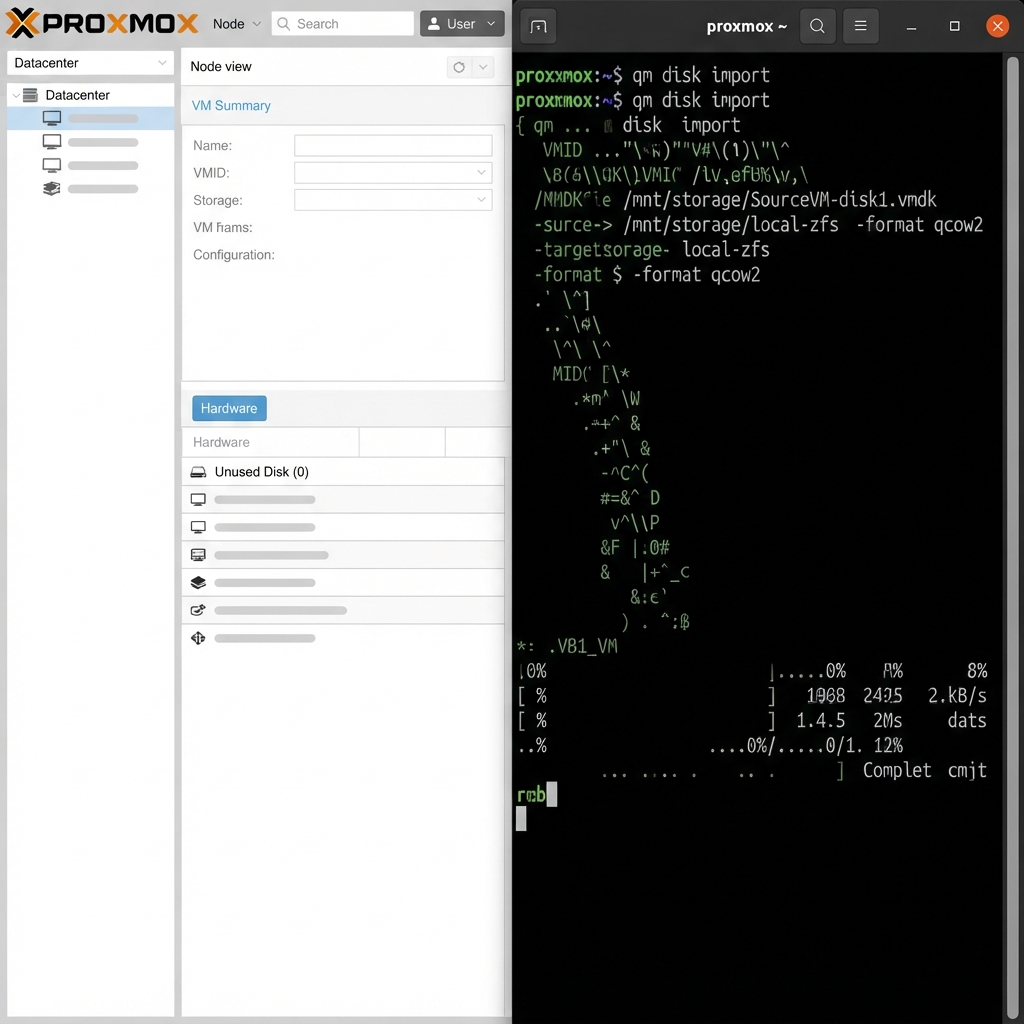This screenshot has width=1024, height=1024.
Task: Click the monitor icon below Unused Disk
Action: pos(198,500)
